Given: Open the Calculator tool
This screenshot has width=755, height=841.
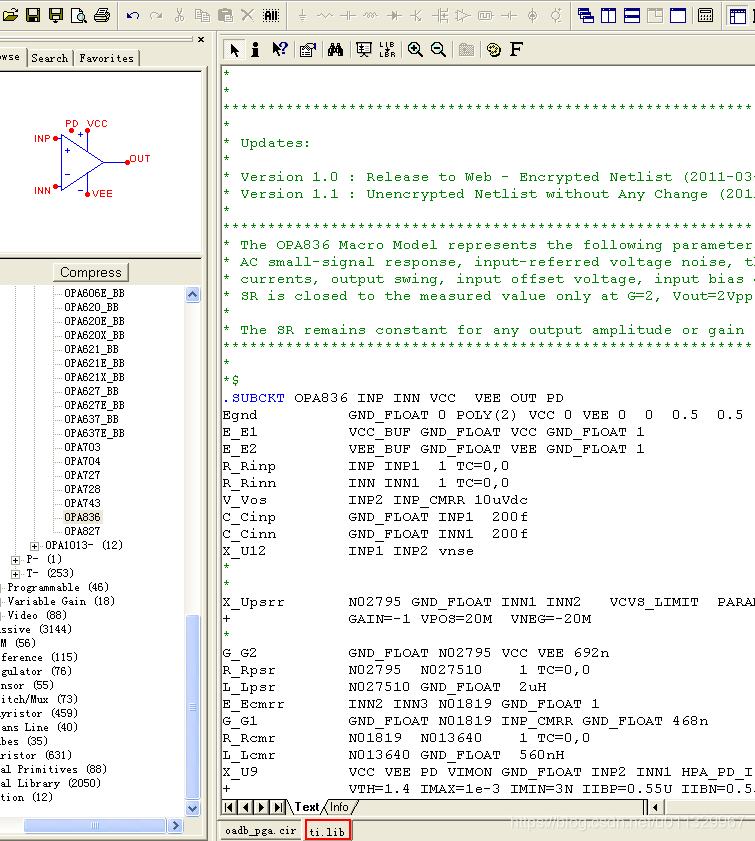Looking at the screenshot, I should (x=706, y=16).
